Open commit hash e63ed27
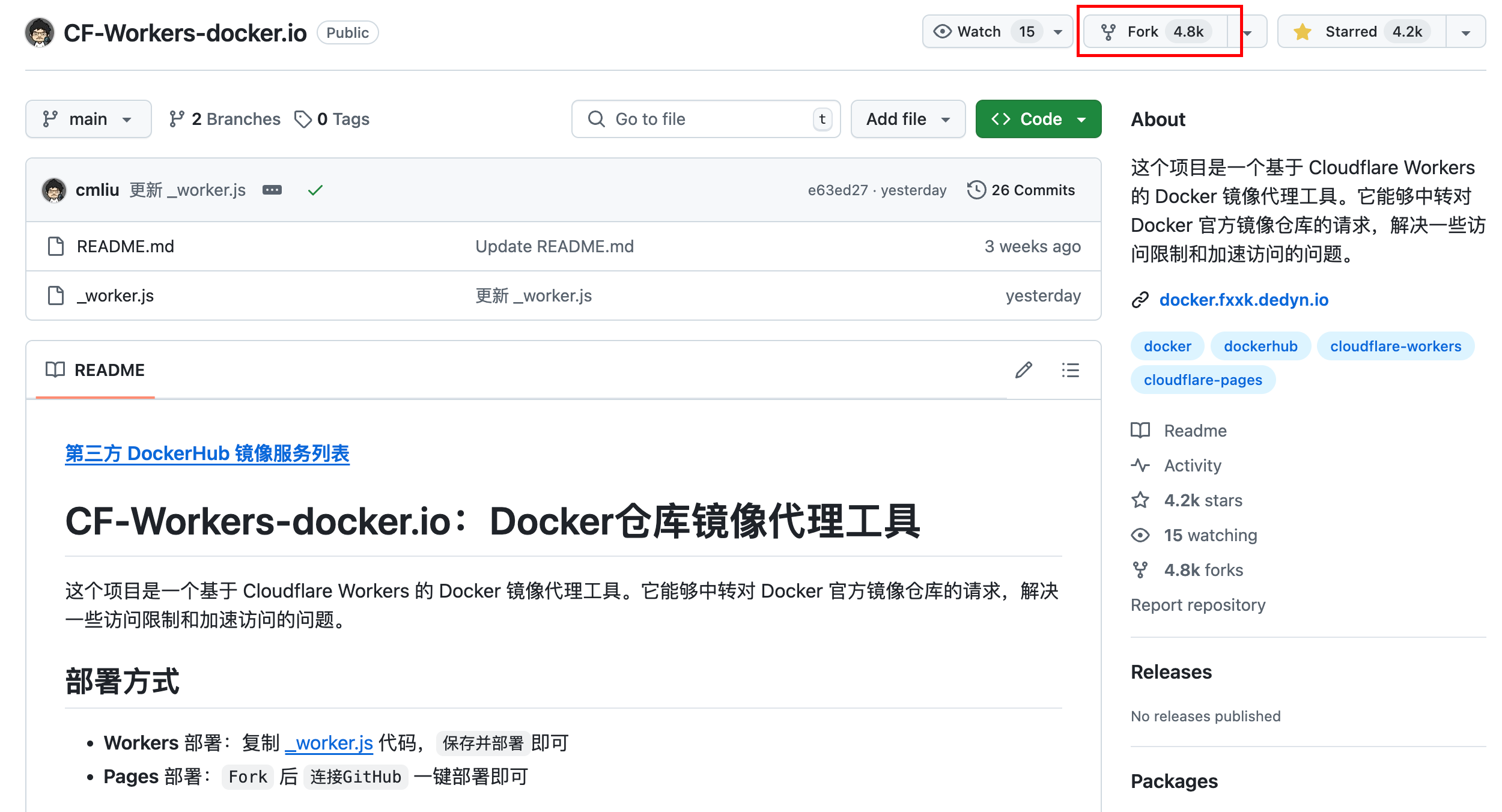 pyautogui.click(x=838, y=190)
